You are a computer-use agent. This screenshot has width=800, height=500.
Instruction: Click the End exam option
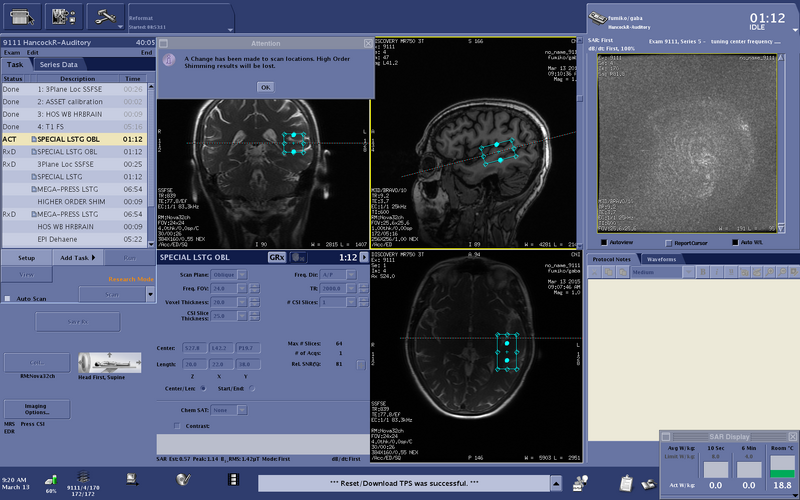[x=146, y=53]
